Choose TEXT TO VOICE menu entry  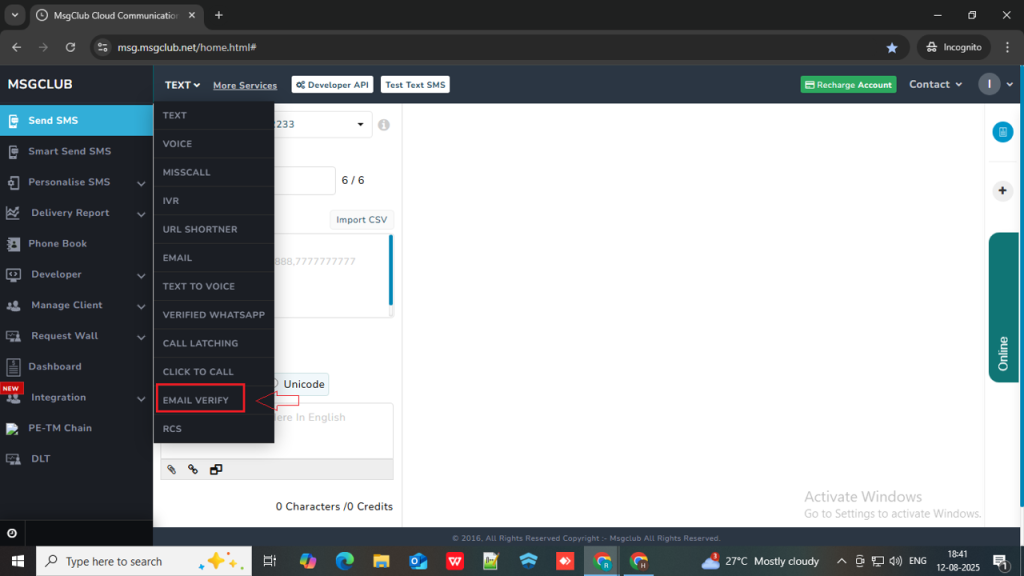tap(214, 286)
